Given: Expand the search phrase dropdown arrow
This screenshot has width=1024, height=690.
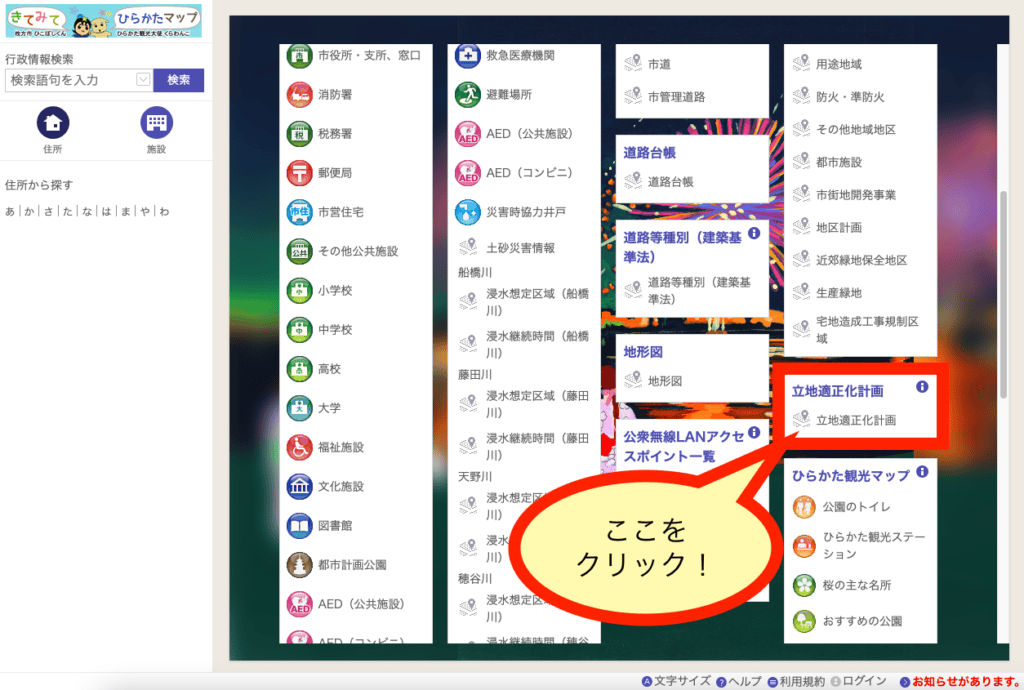Looking at the screenshot, I should point(143,80).
